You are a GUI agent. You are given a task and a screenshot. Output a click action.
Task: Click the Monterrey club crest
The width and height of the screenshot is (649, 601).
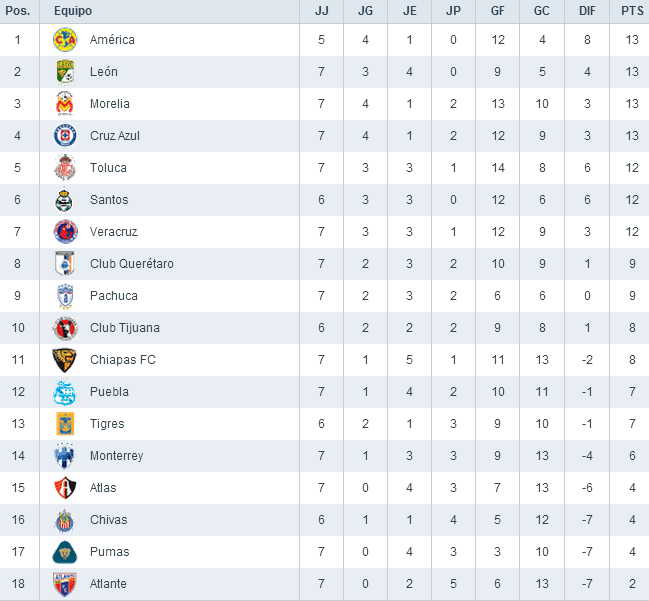click(65, 456)
